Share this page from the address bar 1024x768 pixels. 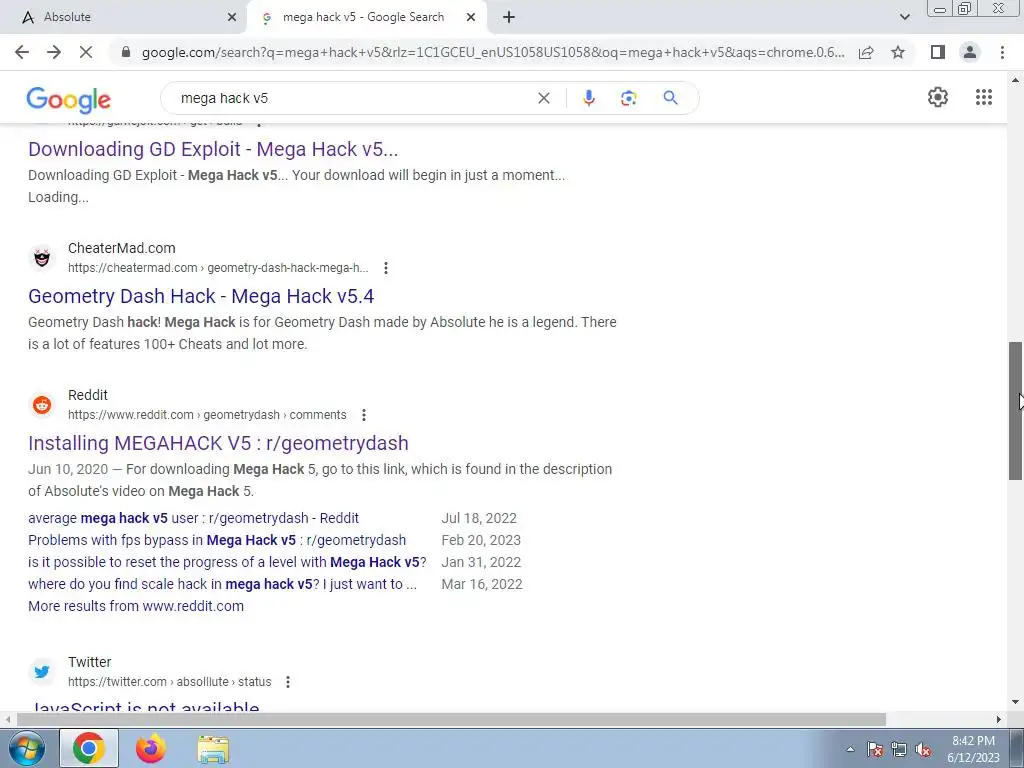pos(866,52)
